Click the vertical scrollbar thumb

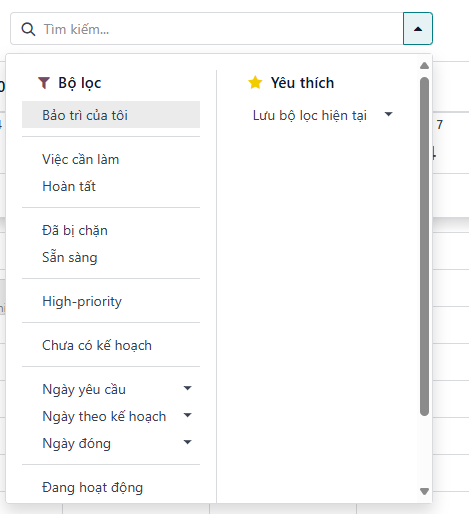424,246
